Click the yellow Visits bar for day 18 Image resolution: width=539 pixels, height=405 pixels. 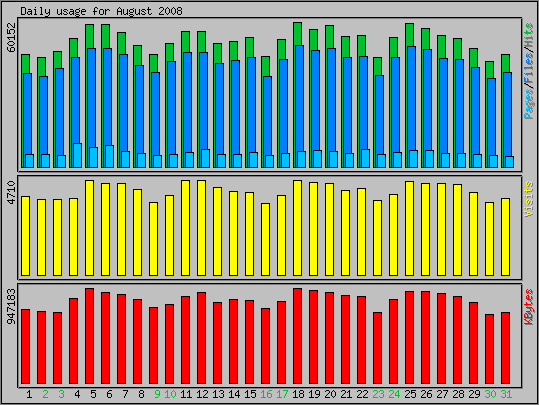click(297, 228)
